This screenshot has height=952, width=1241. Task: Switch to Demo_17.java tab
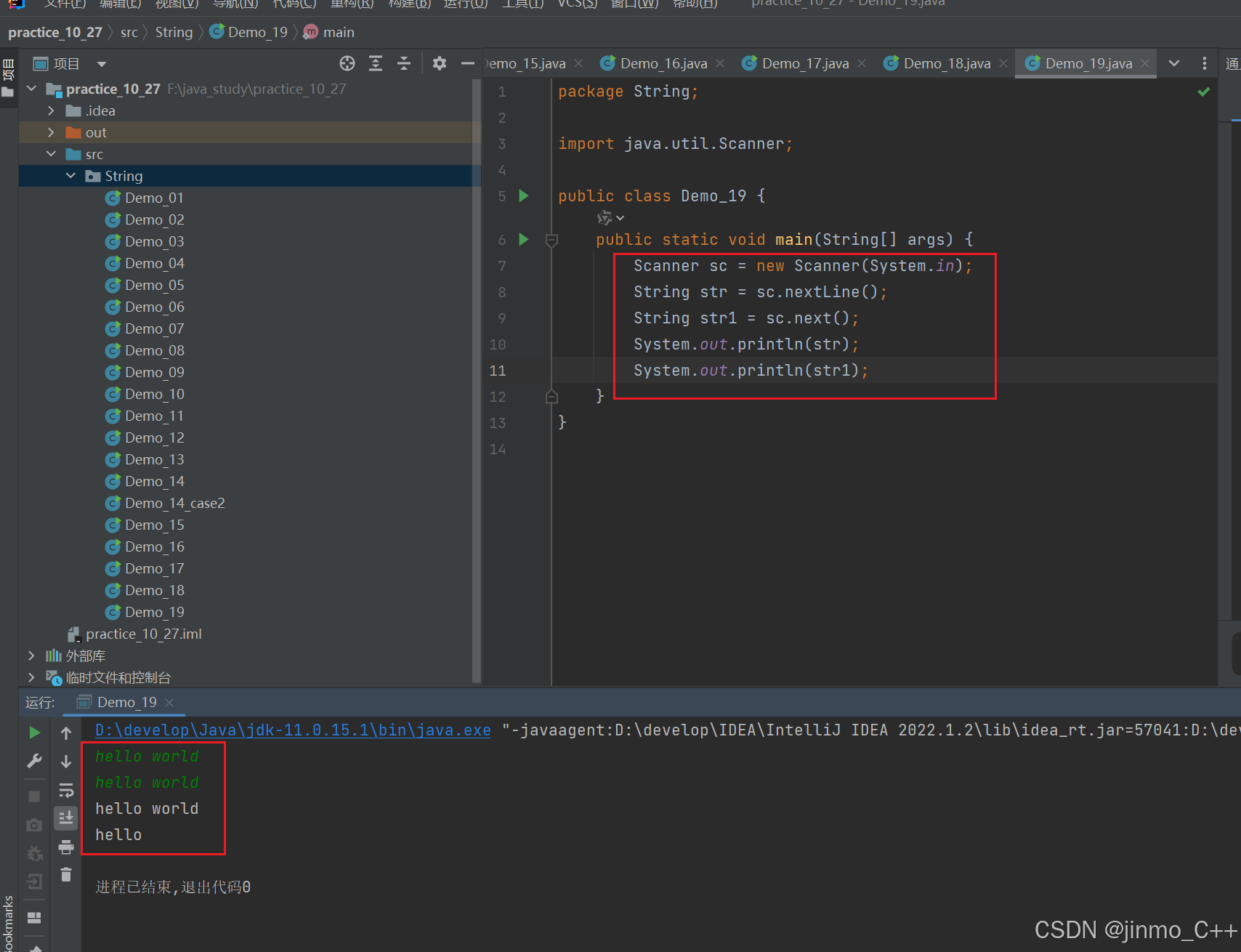(804, 63)
